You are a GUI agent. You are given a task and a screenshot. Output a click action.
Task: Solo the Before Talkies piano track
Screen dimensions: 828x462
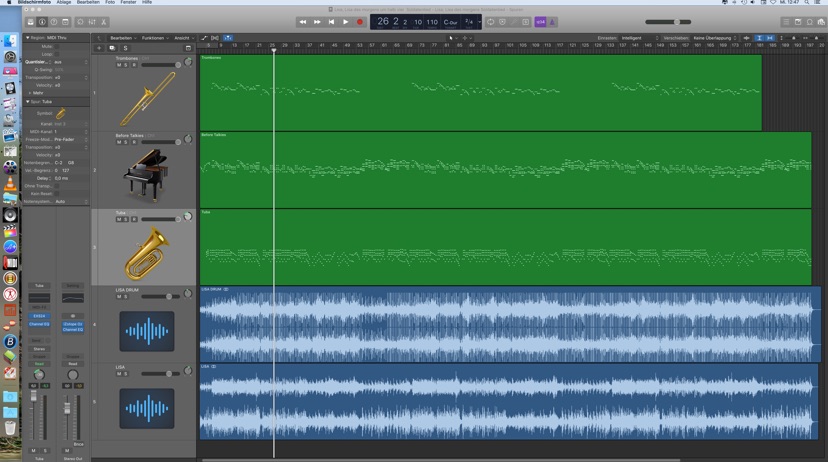point(126,142)
